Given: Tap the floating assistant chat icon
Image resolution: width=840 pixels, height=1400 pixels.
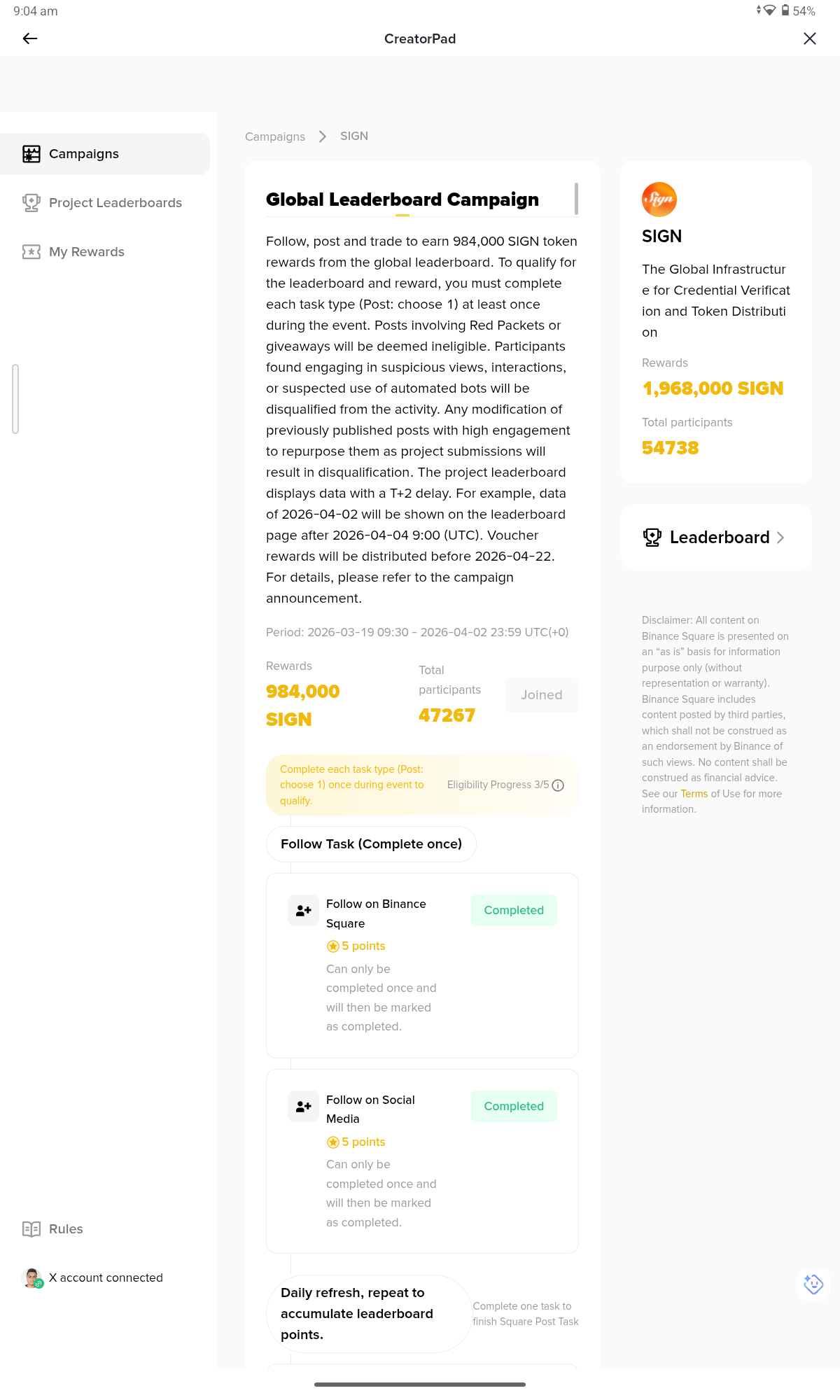Looking at the screenshot, I should coord(813,1284).
